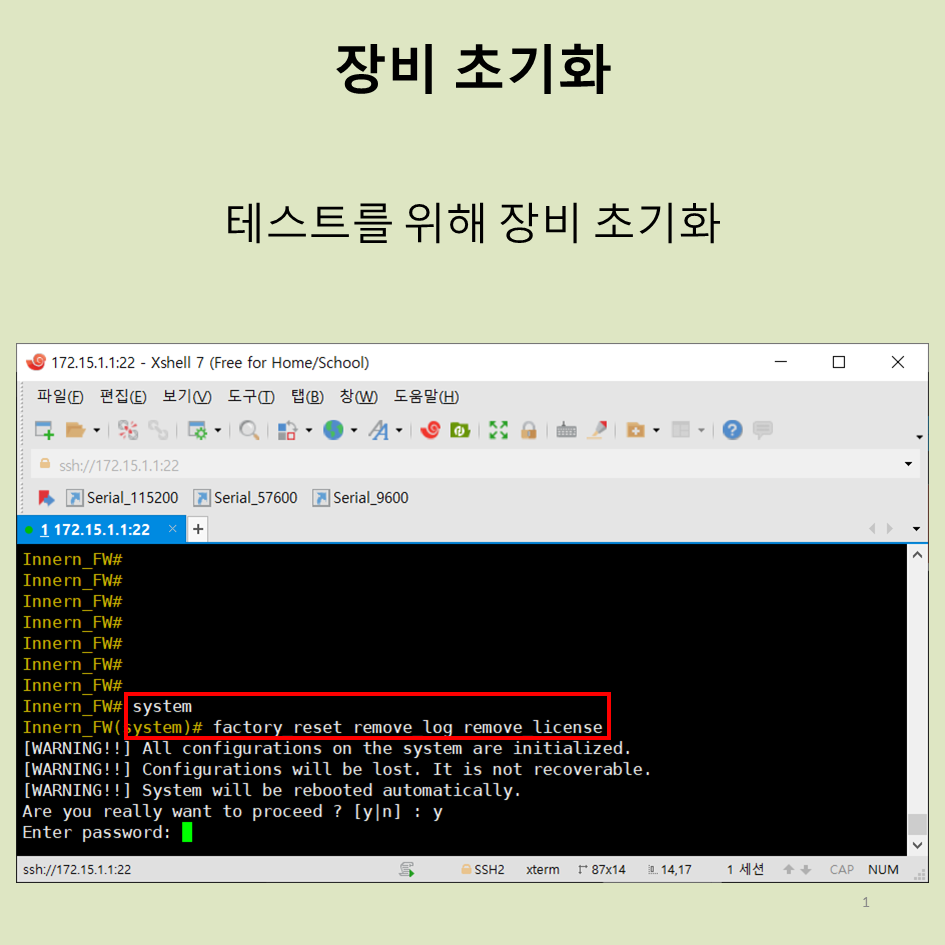Click the highlight pen toolbar icon
Screen dimensions: 945x945
[597, 429]
